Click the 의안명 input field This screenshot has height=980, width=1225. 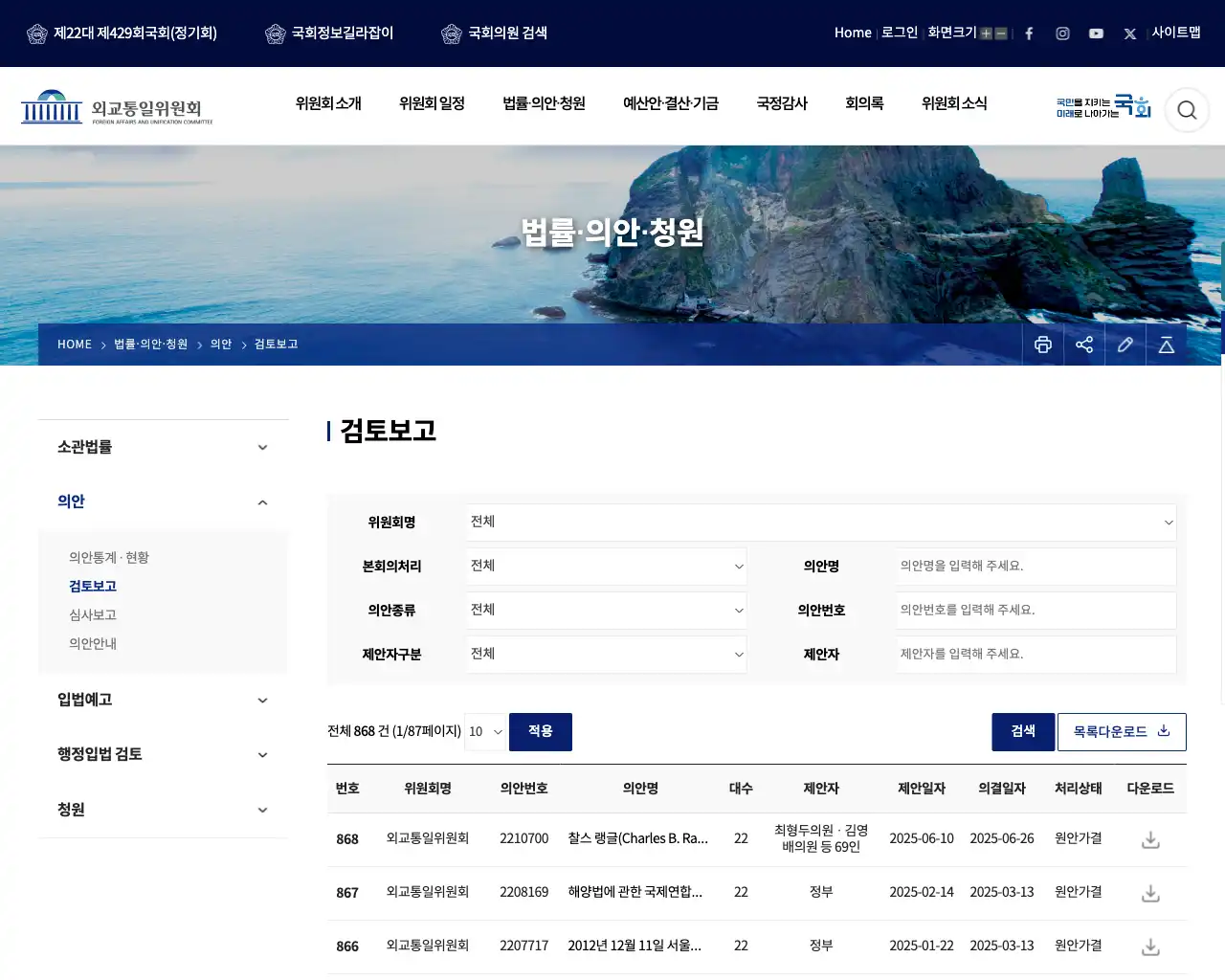[1036, 567]
